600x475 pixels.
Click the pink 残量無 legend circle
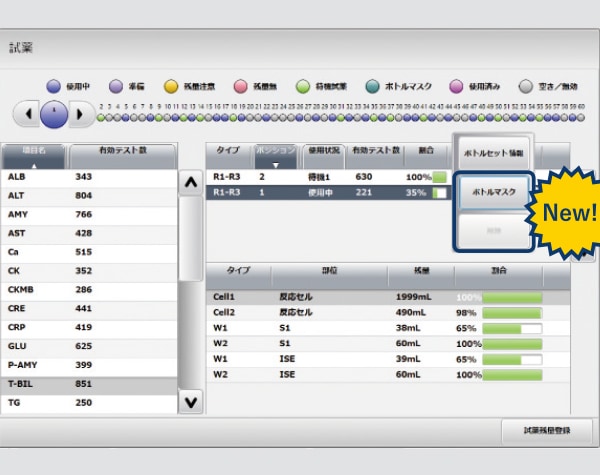240,86
